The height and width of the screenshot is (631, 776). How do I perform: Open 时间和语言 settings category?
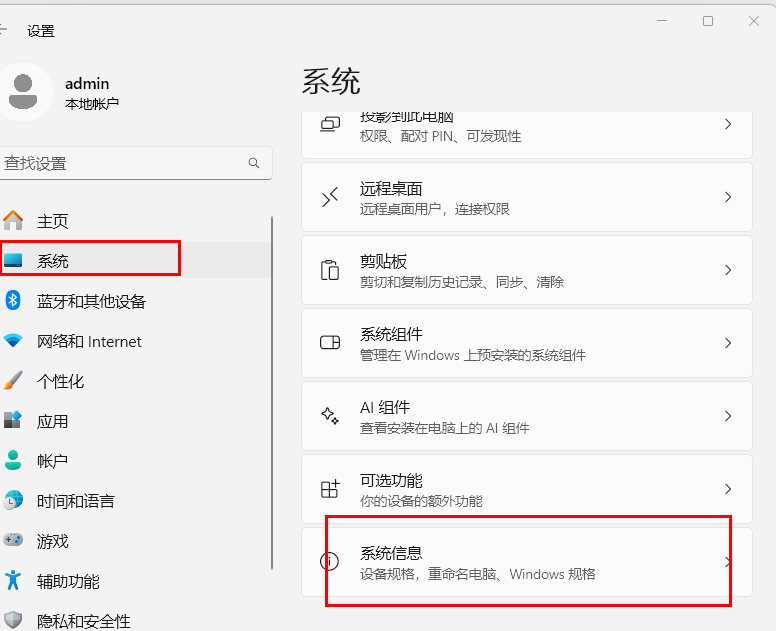tap(135, 500)
